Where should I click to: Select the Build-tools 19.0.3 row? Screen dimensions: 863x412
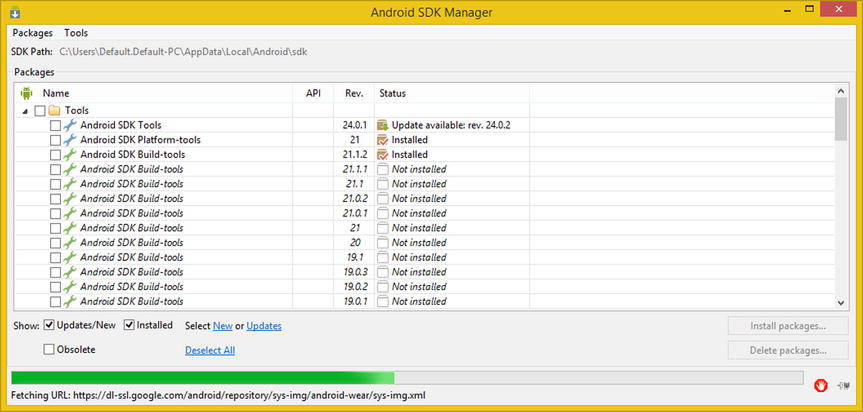[424, 272]
